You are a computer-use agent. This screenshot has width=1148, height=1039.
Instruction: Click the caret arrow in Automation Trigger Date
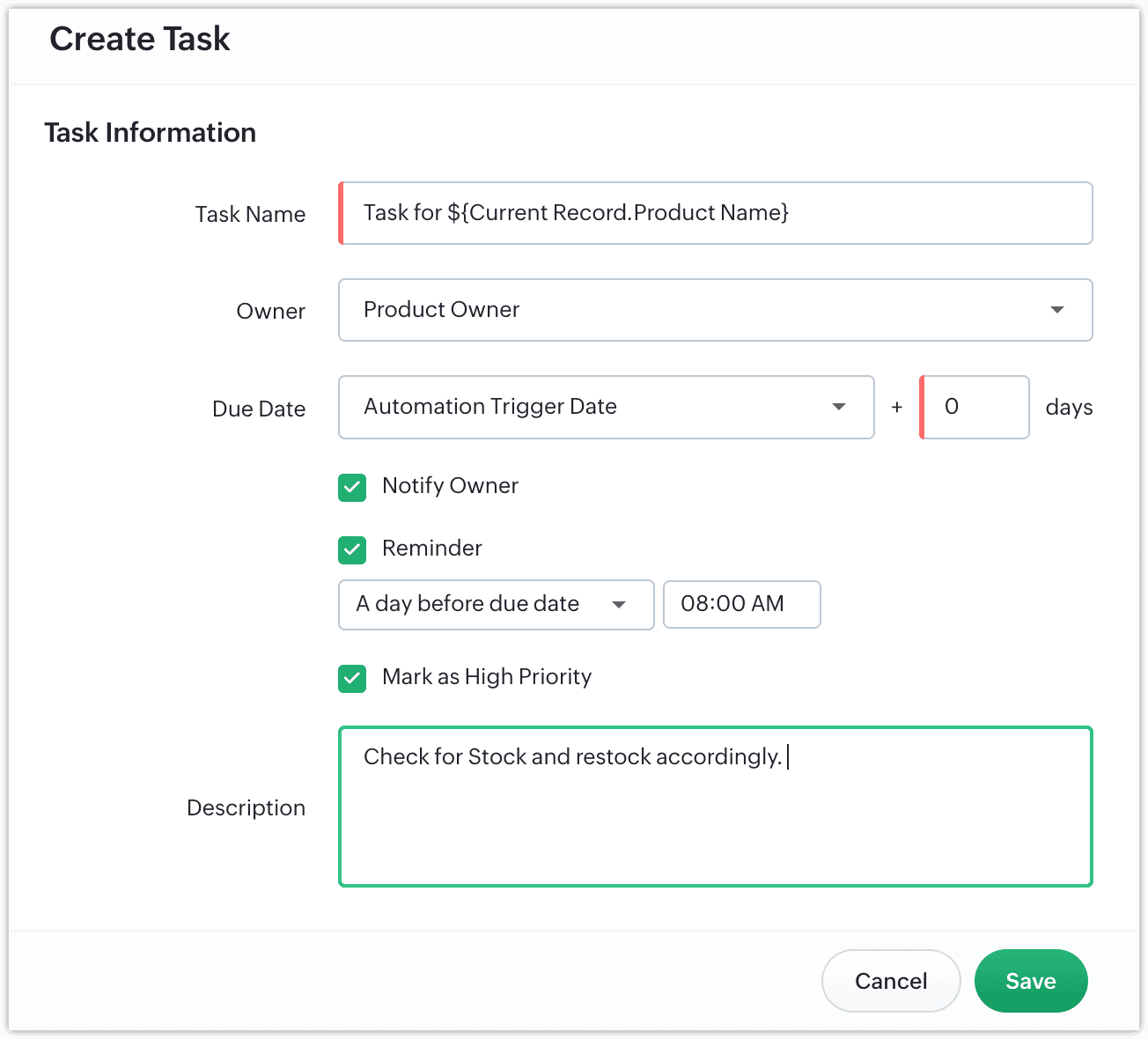(838, 407)
